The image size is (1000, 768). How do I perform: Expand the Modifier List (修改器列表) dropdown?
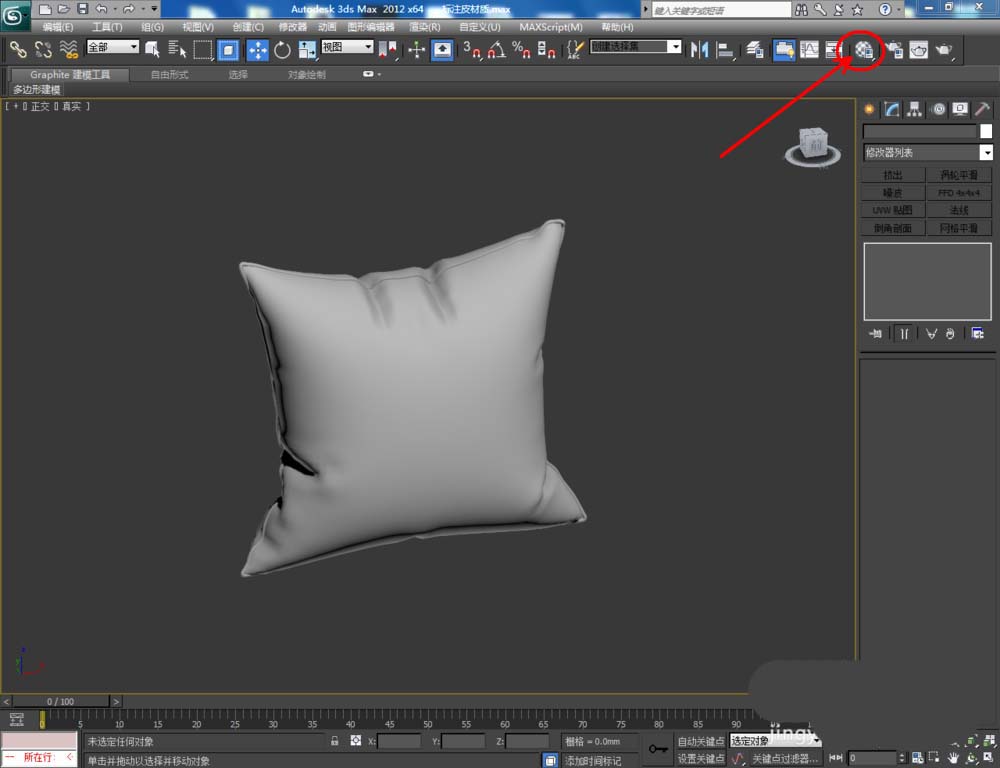pyautogui.click(x=986, y=153)
